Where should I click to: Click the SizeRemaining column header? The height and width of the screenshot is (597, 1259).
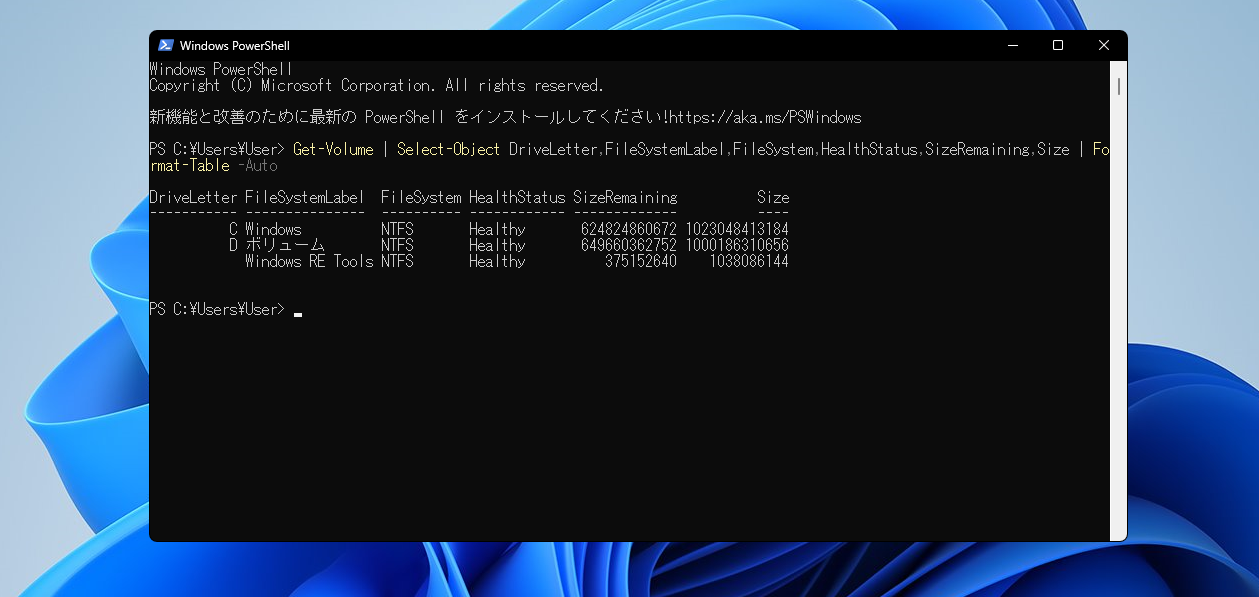625,197
